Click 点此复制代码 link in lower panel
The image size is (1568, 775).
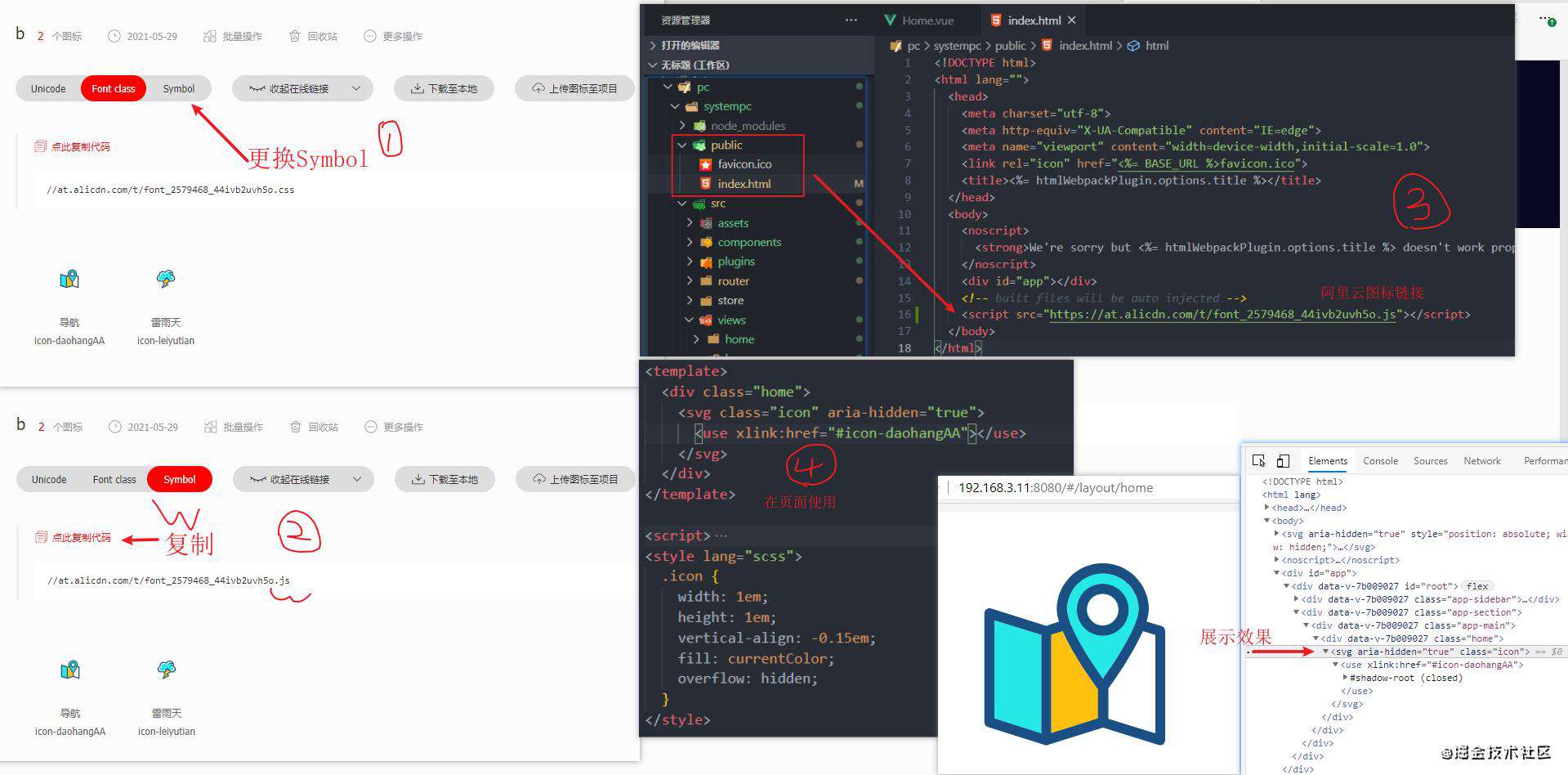(74, 537)
